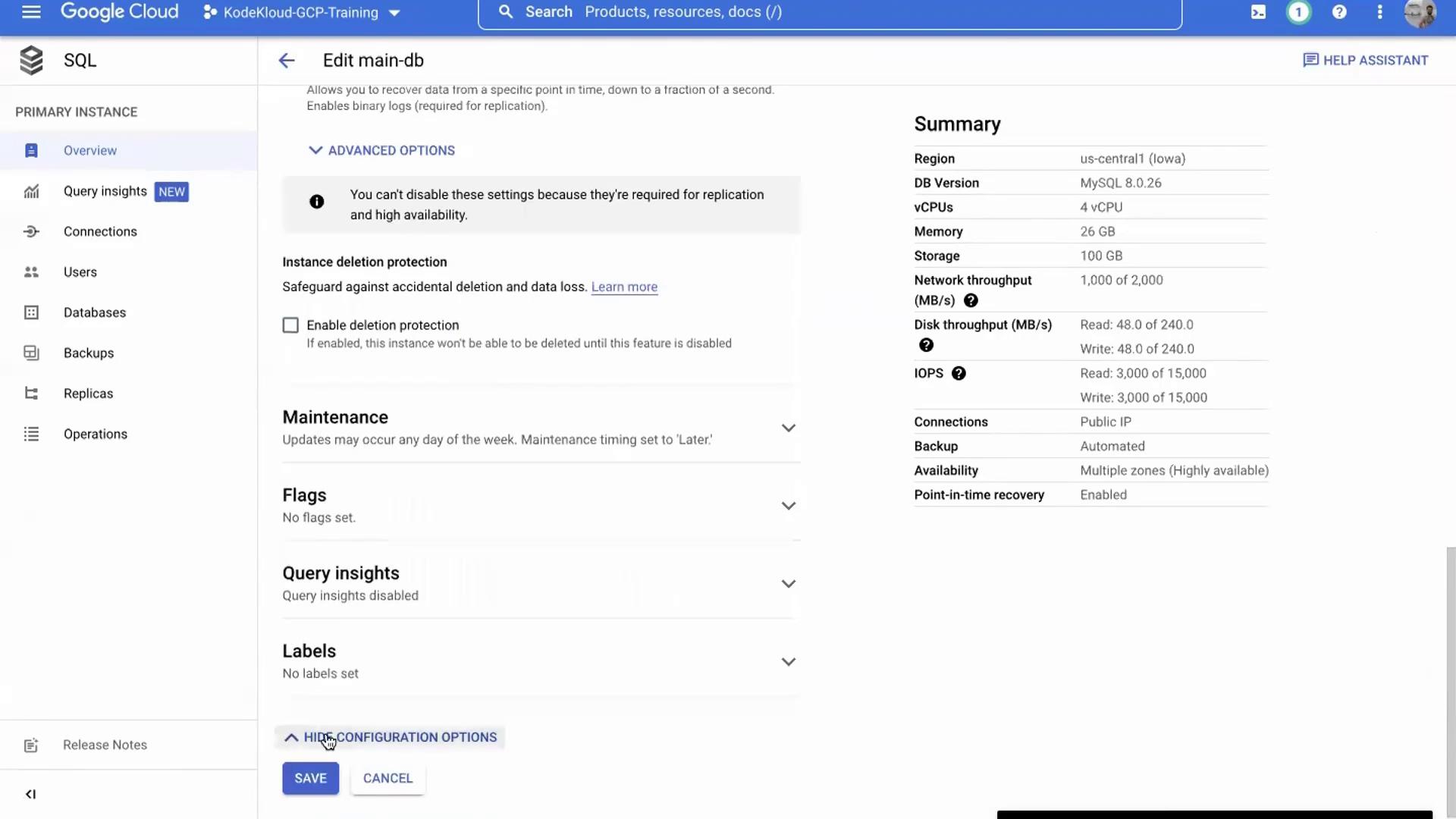Open the notifications badge
The height and width of the screenshot is (819, 1456).
1298,12
